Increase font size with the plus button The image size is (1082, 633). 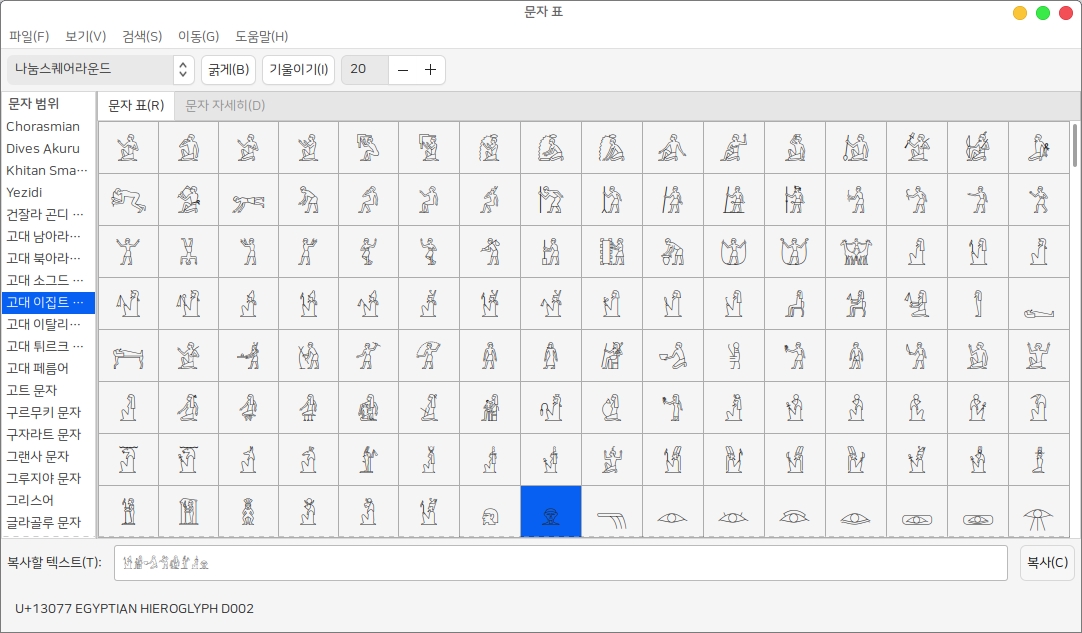coord(430,69)
